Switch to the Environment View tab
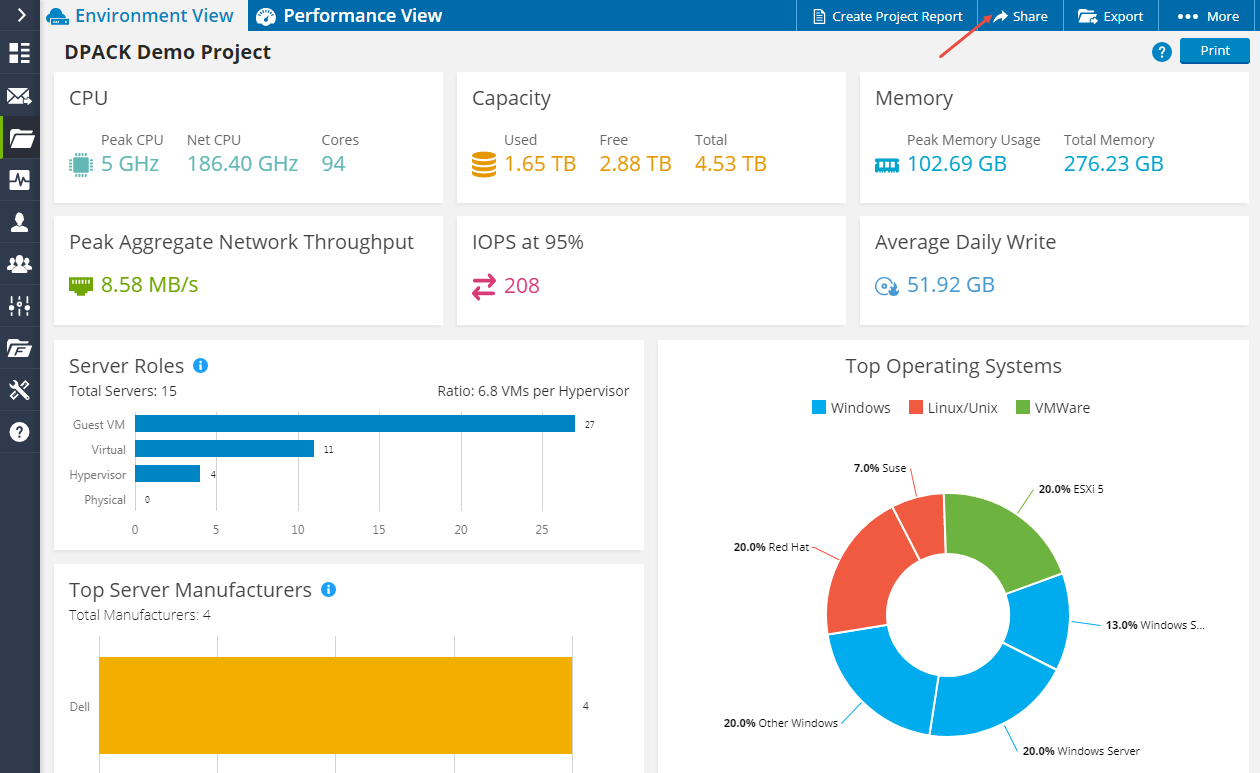The image size is (1260, 773). click(140, 16)
